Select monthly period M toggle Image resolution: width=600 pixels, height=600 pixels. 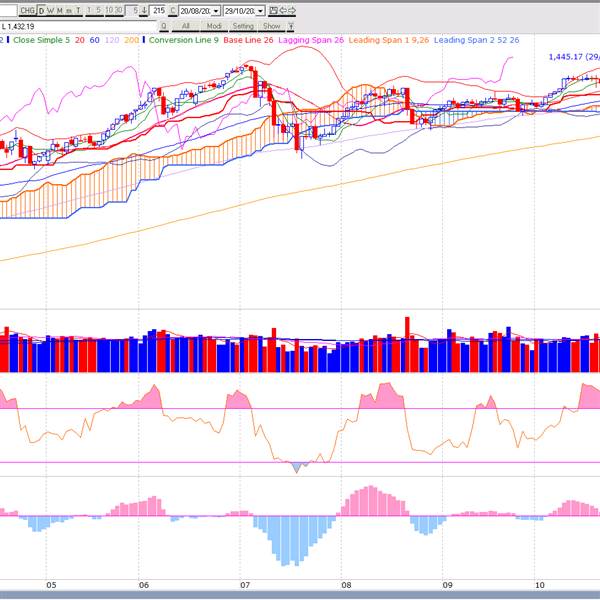[60, 11]
